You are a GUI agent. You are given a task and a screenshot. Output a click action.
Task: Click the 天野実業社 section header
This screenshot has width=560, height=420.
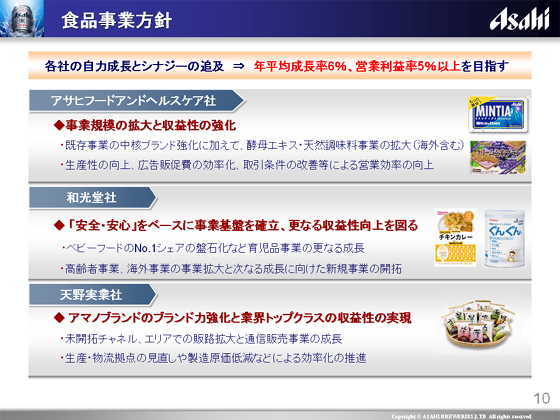pyautogui.click(x=93, y=295)
